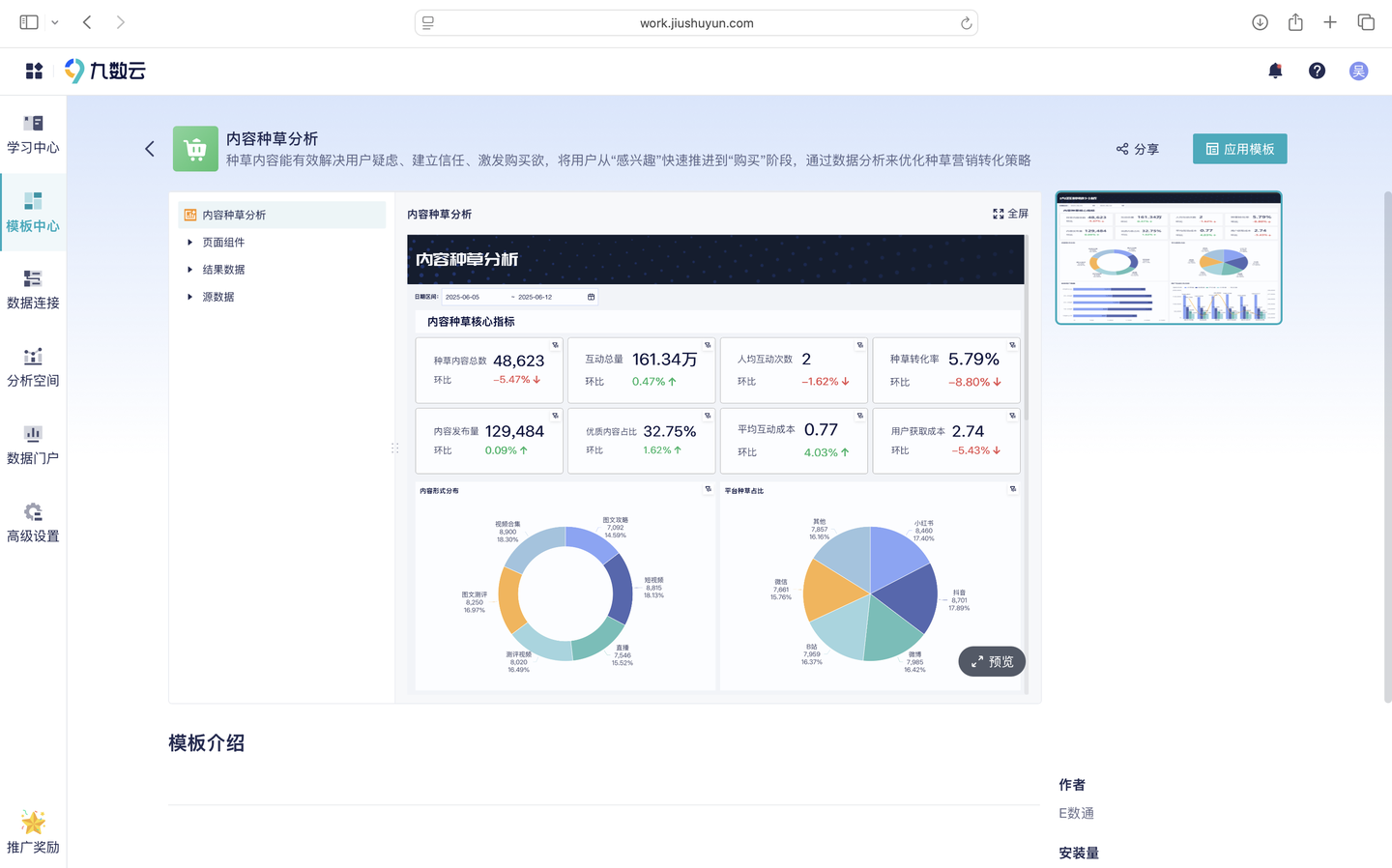This screenshot has height=868, width=1392.
Task: Go to 学习中心 in sidebar
Action: pos(33,133)
